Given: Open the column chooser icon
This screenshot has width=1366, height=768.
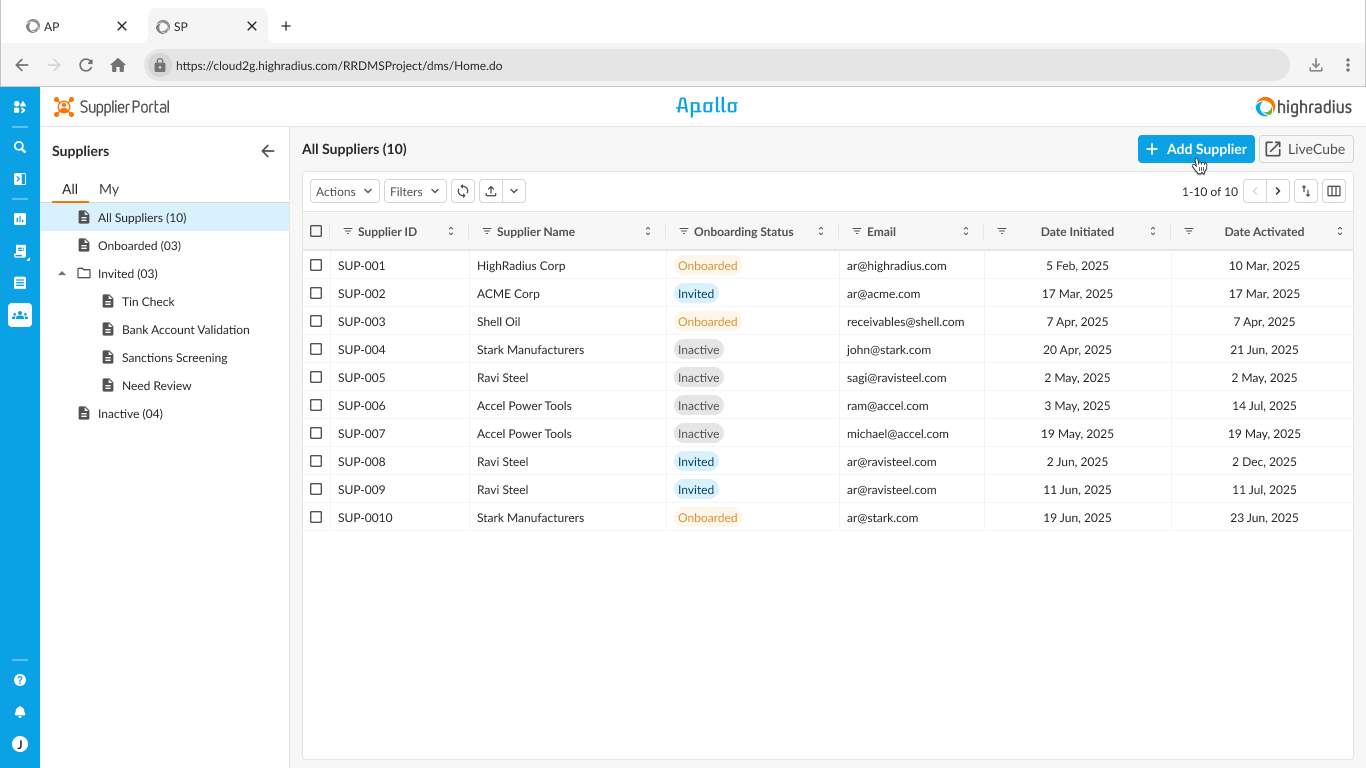Looking at the screenshot, I should click(1333, 191).
